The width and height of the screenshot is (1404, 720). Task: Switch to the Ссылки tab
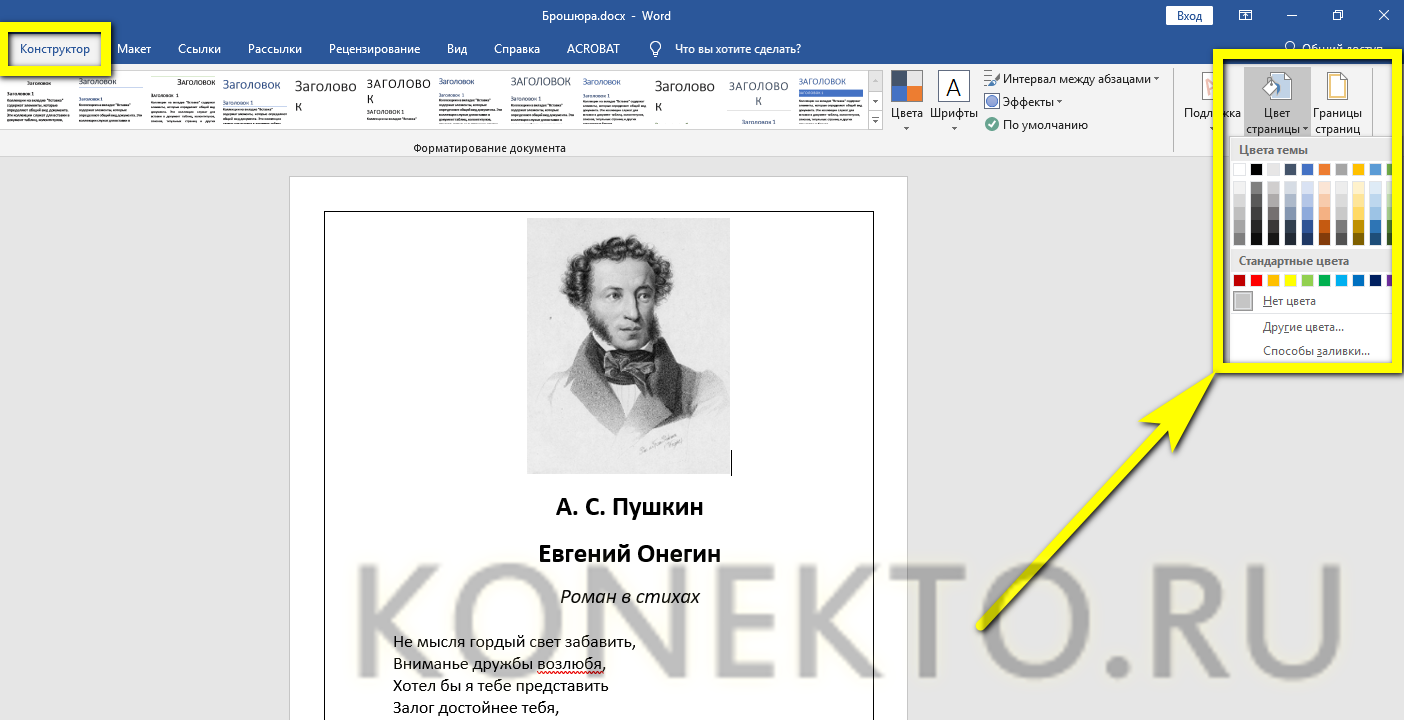click(x=200, y=49)
